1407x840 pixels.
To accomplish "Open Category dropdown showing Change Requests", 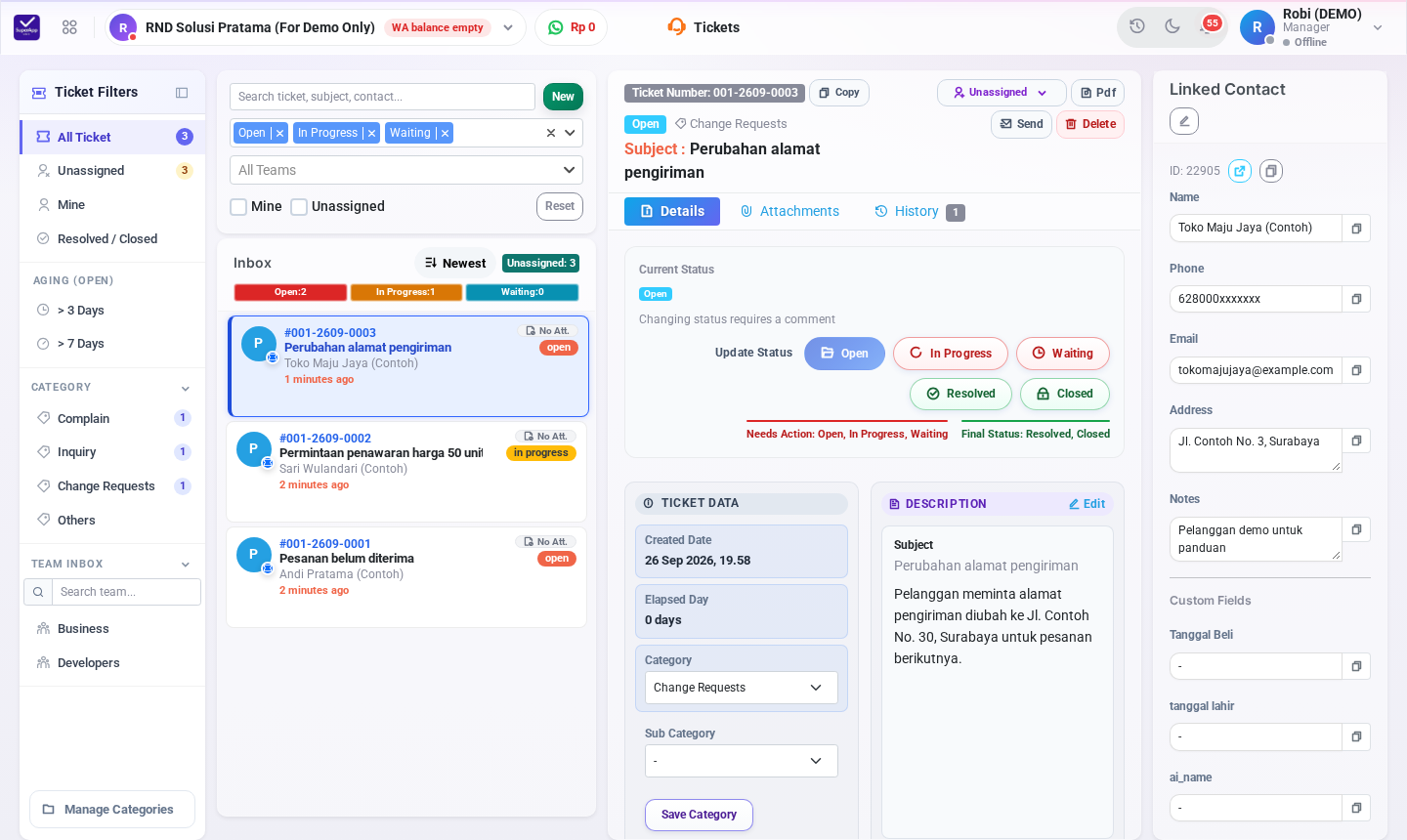I will (x=742, y=688).
